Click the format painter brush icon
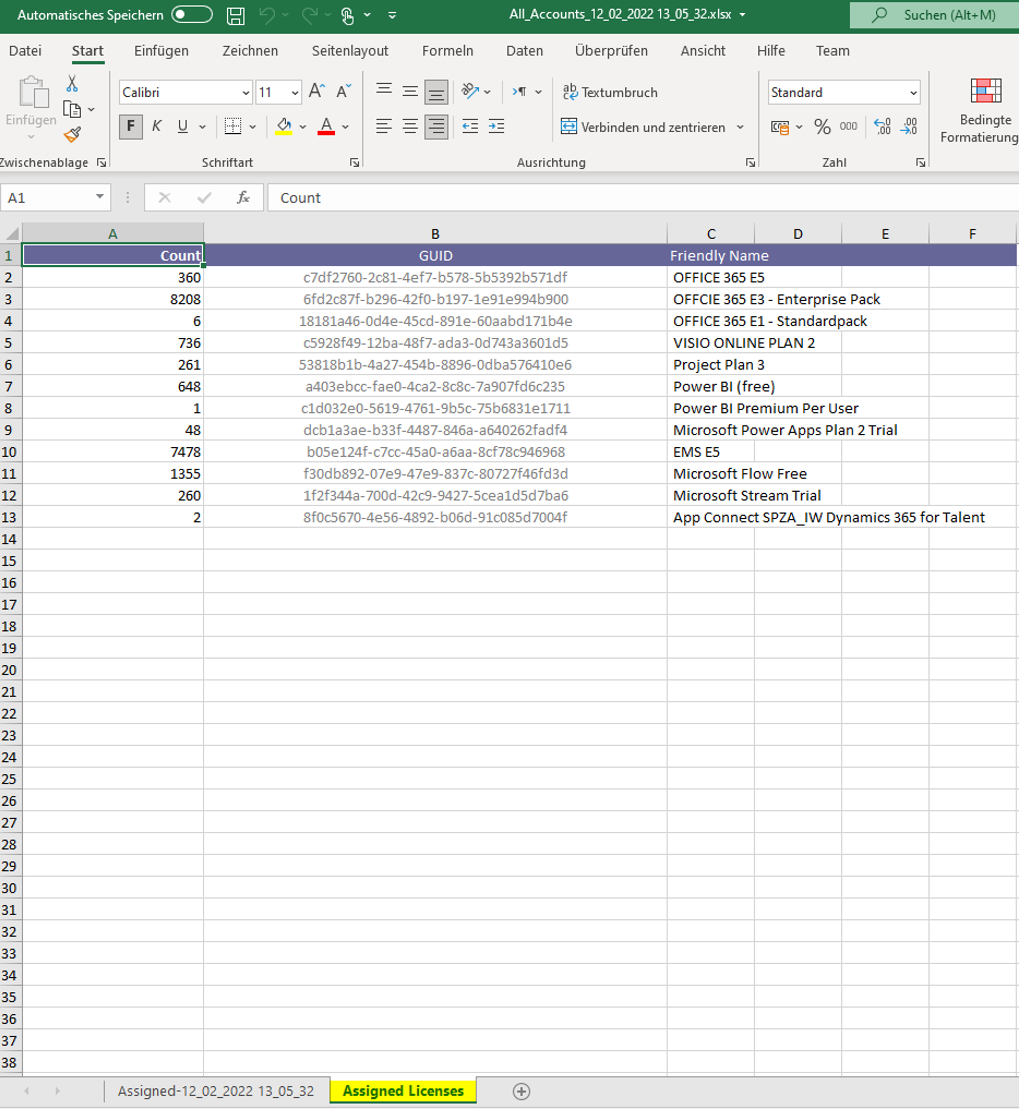Image resolution: width=1020 pixels, height=1109 pixels. pos(72,134)
